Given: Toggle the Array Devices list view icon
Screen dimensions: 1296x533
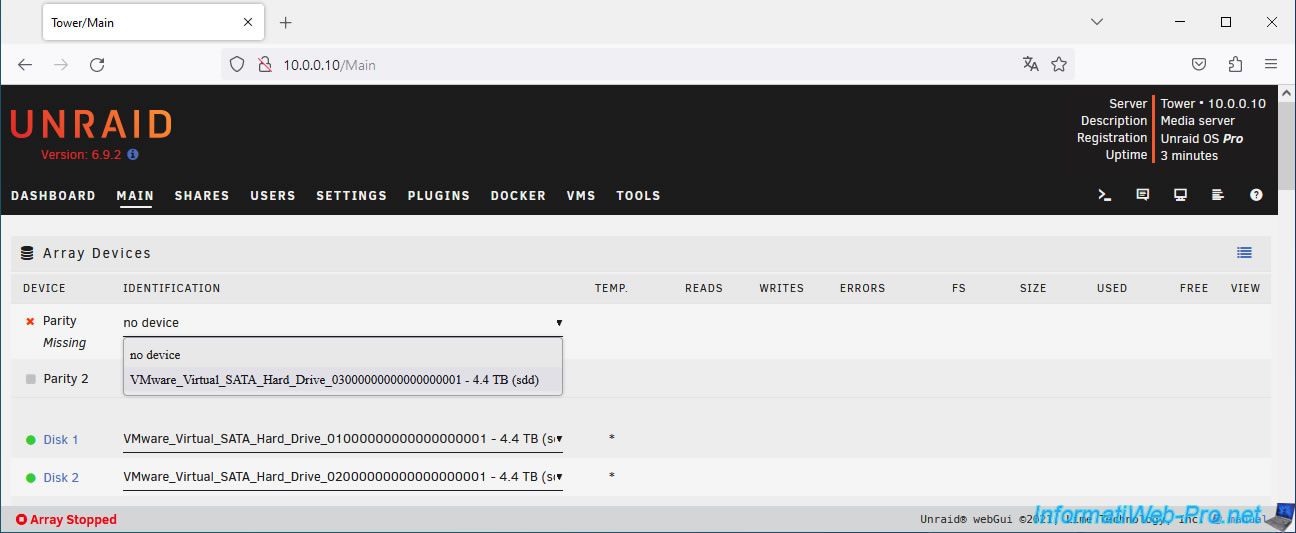Looking at the screenshot, I should pos(1244,253).
